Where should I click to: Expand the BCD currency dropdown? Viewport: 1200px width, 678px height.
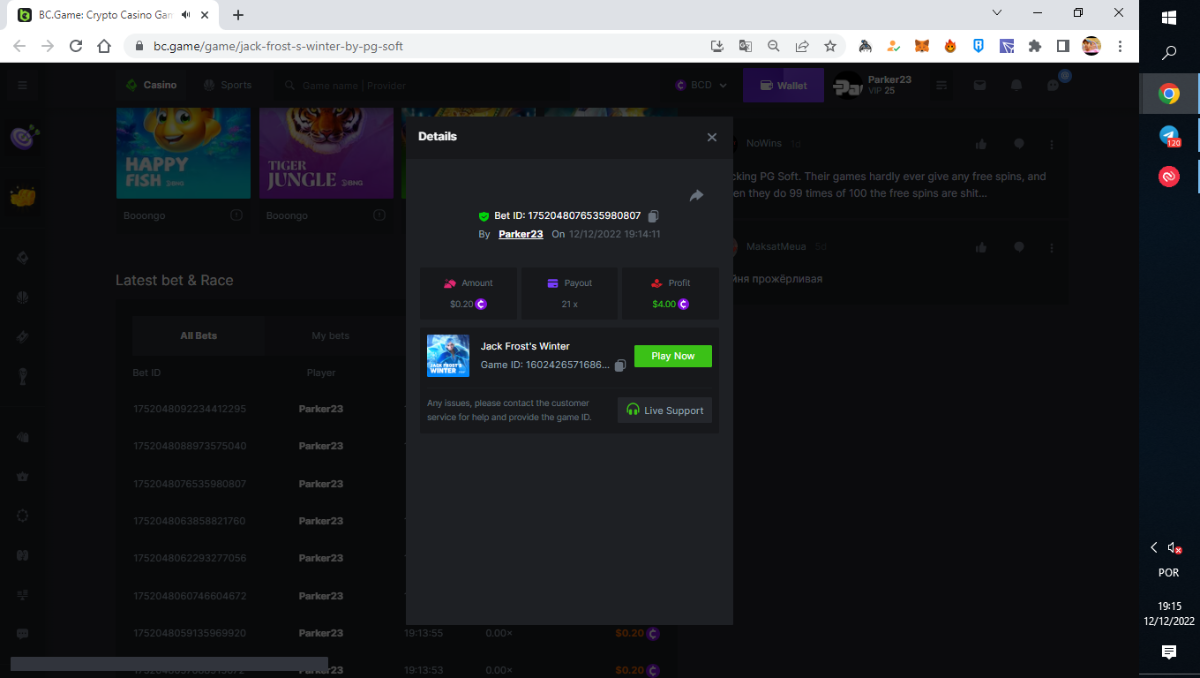[702, 86]
